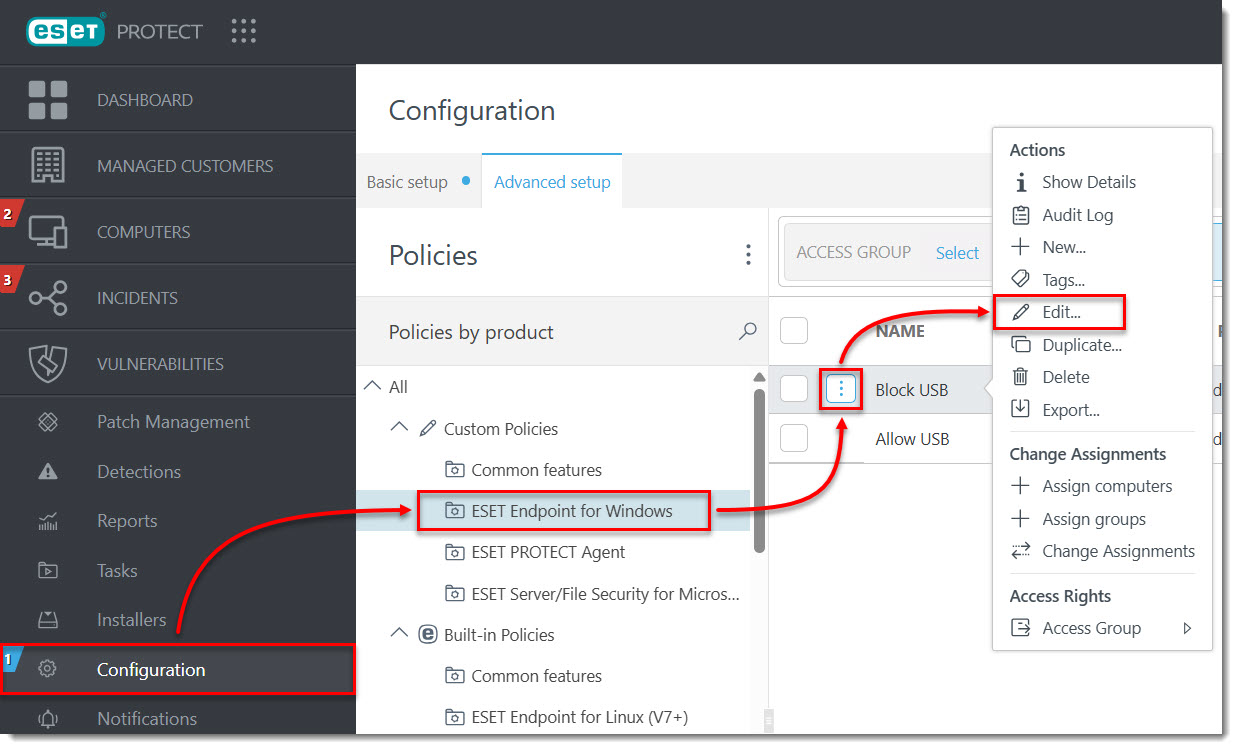Select Common features under Built-in Policies
Screen dimensions: 1237x749
point(536,675)
